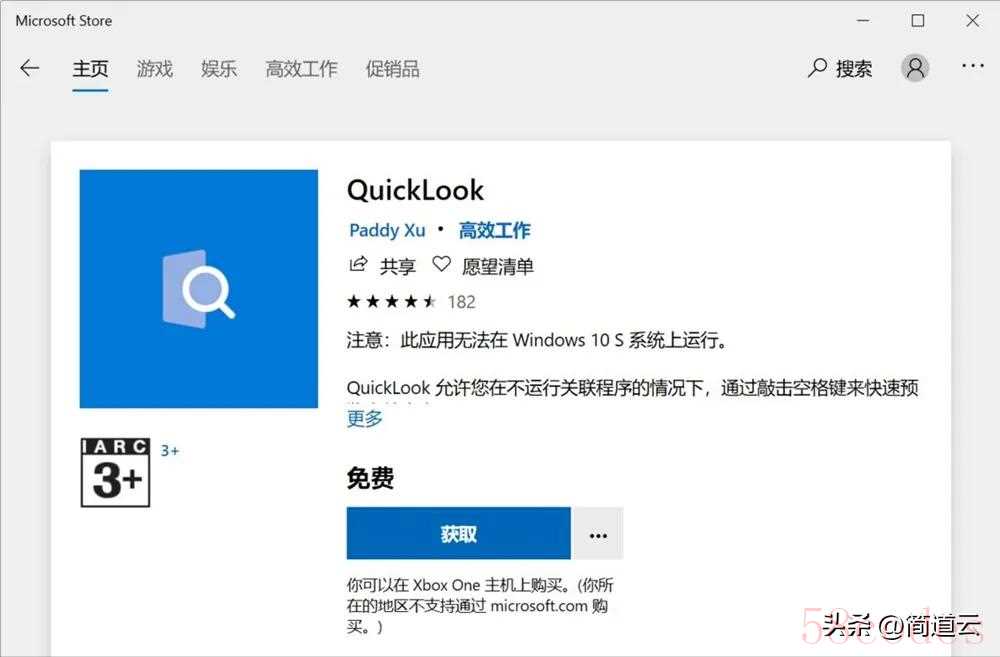Open the 高效工作 tab in navigation
The height and width of the screenshot is (657, 1000).
tap(301, 69)
